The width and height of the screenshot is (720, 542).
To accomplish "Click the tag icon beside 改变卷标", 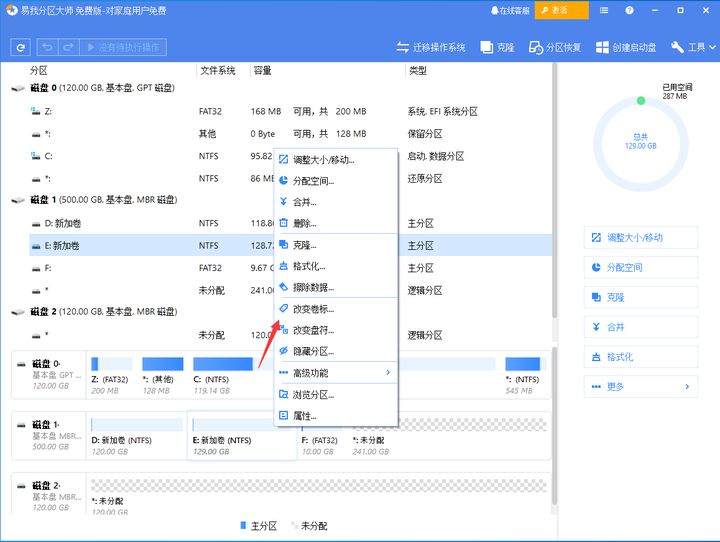I will 284,308.
